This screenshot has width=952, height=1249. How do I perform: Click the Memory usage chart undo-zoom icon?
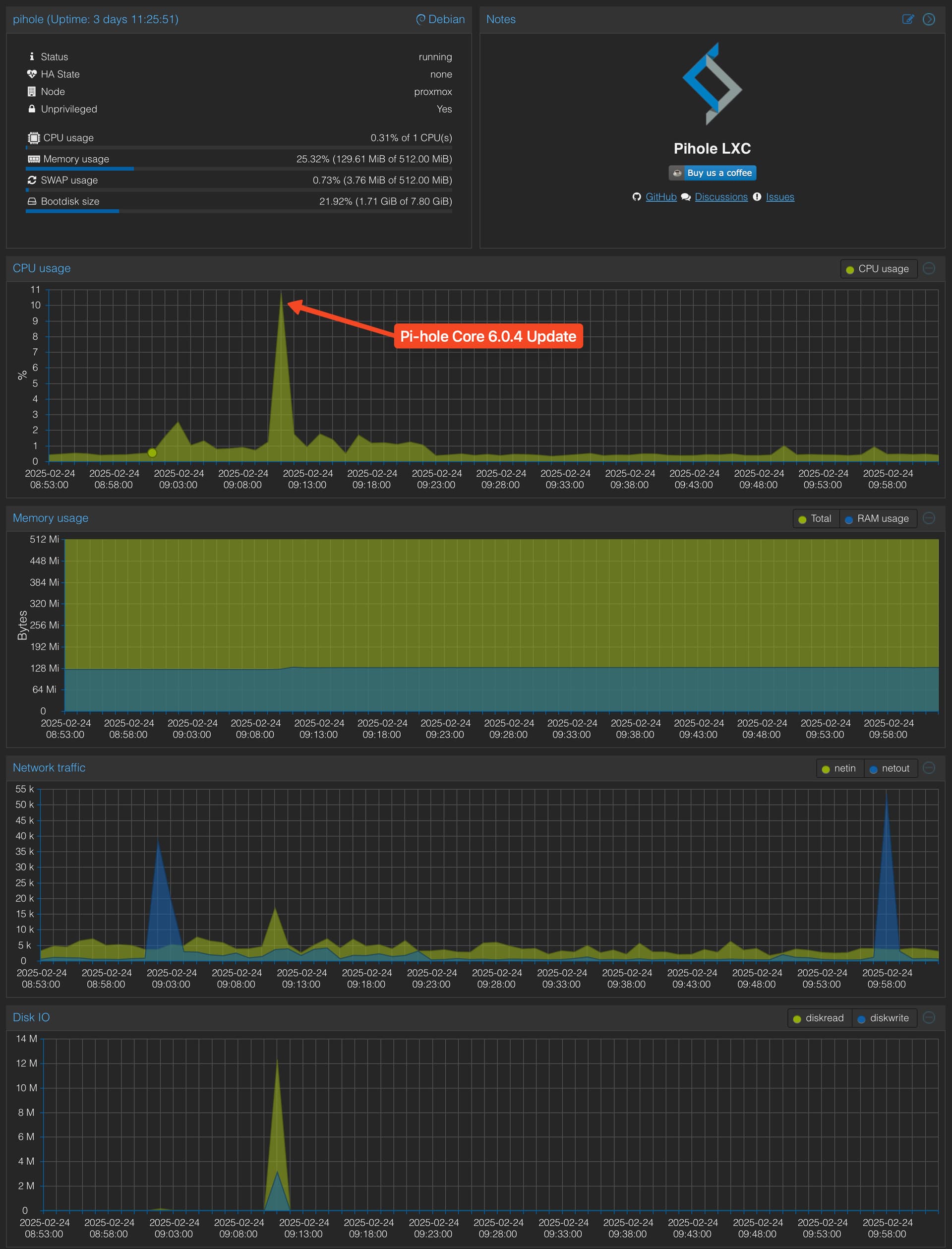(x=929, y=518)
